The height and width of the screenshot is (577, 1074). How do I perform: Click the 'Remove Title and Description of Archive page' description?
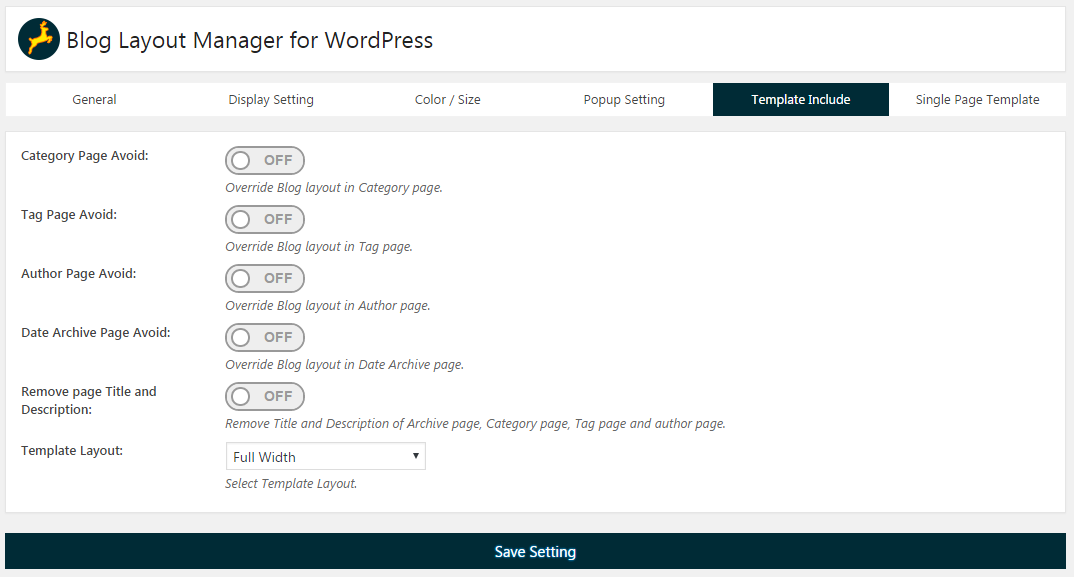click(475, 423)
